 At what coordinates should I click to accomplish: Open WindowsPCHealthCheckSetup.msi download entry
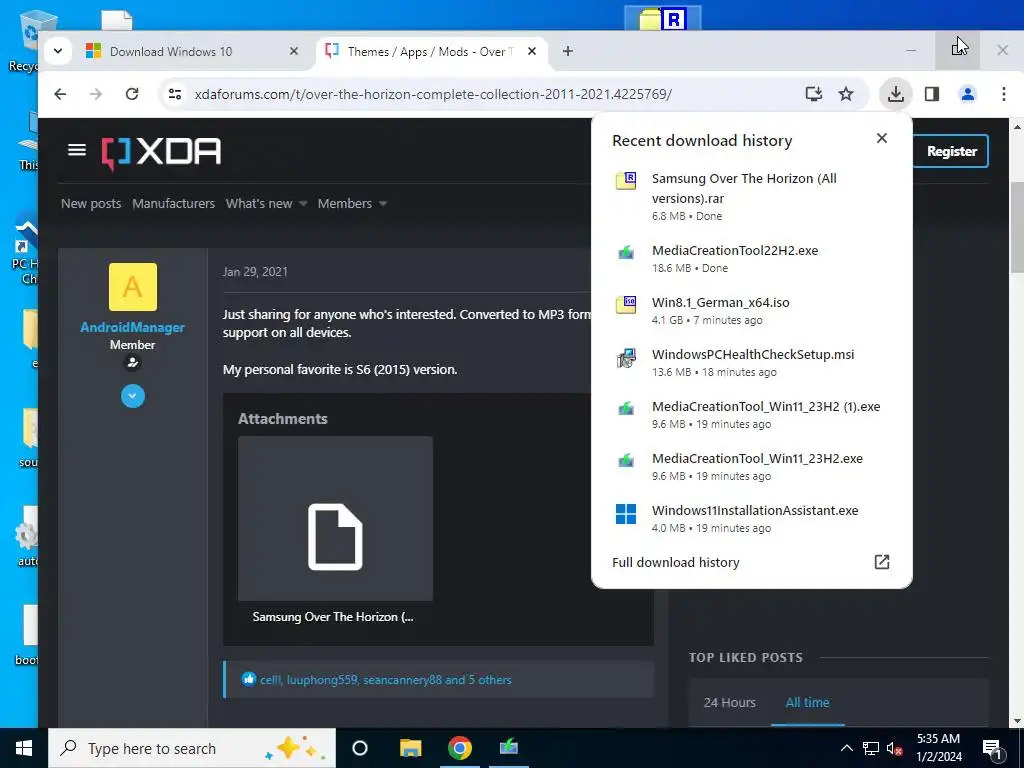pos(751,362)
